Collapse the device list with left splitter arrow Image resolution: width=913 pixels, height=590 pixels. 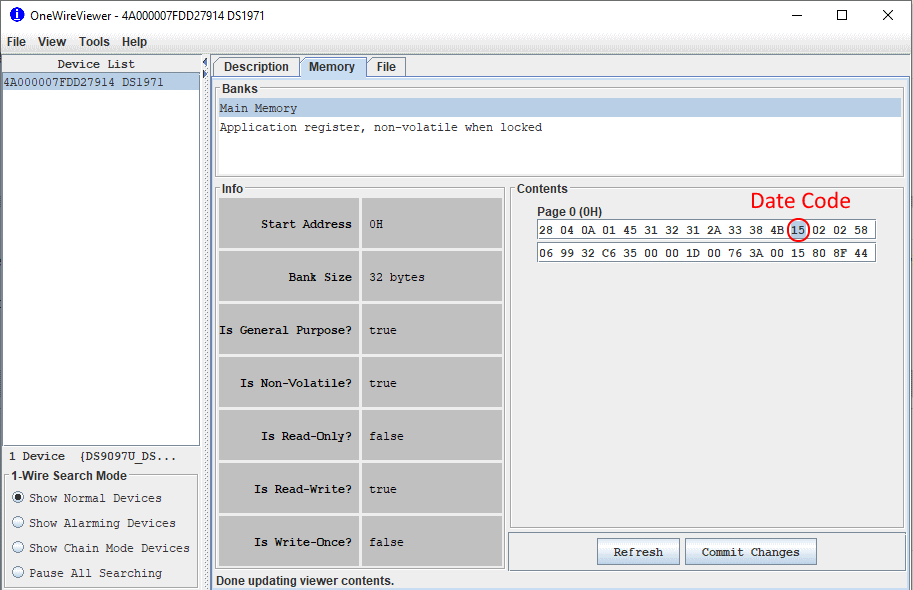tap(205, 62)
